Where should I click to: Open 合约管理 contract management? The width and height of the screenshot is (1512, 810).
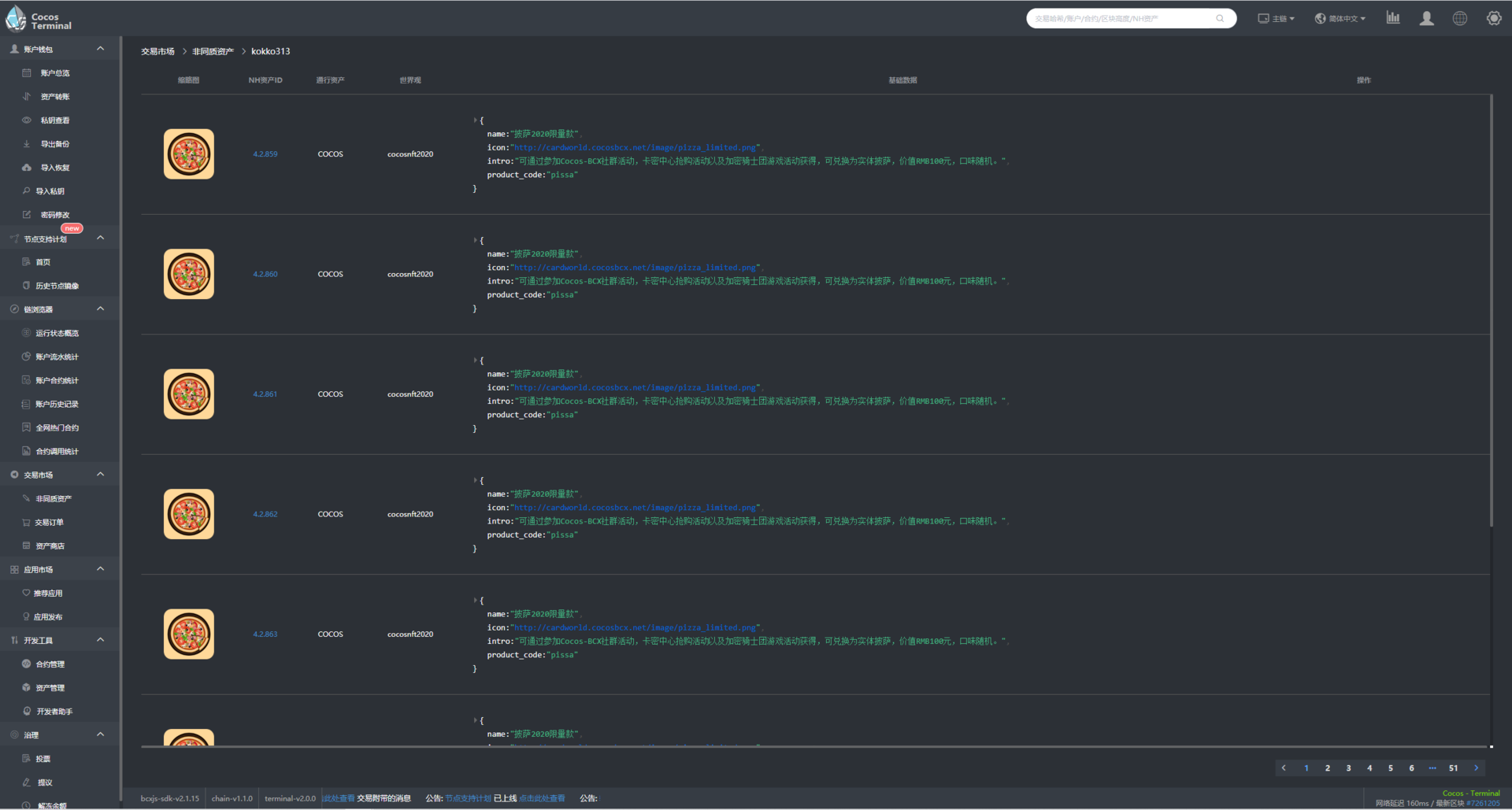pyautogui.click(x=50, y=664)
